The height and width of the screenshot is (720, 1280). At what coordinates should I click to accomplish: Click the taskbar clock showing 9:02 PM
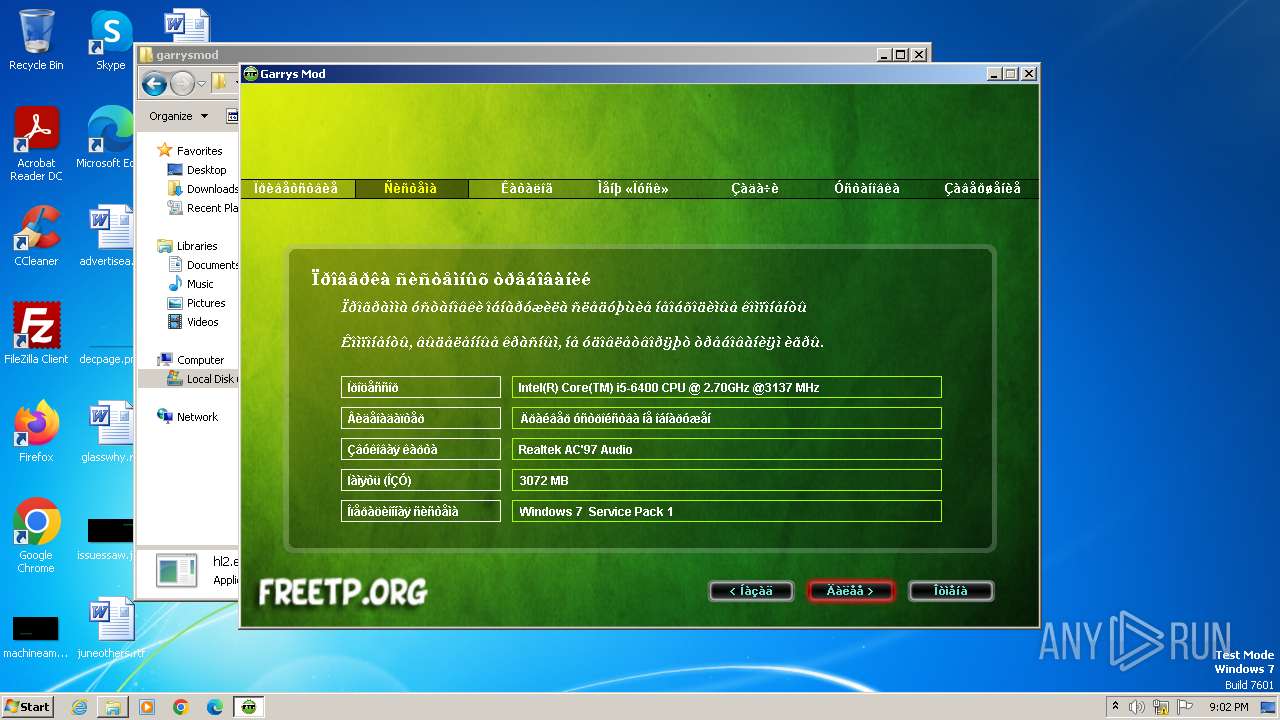point(1228,707)
